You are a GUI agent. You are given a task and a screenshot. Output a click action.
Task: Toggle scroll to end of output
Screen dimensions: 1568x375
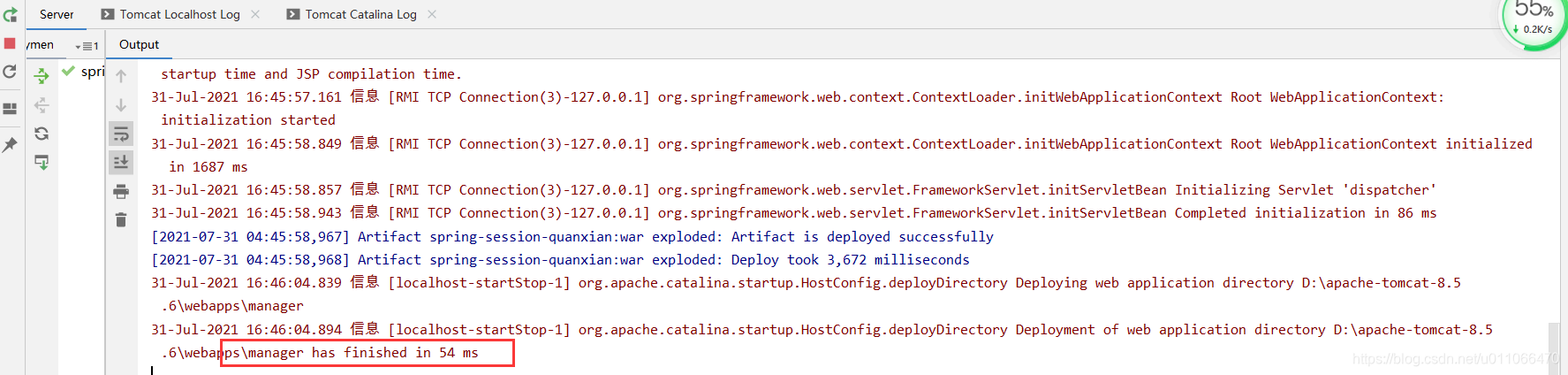click(x=121, y=162)
